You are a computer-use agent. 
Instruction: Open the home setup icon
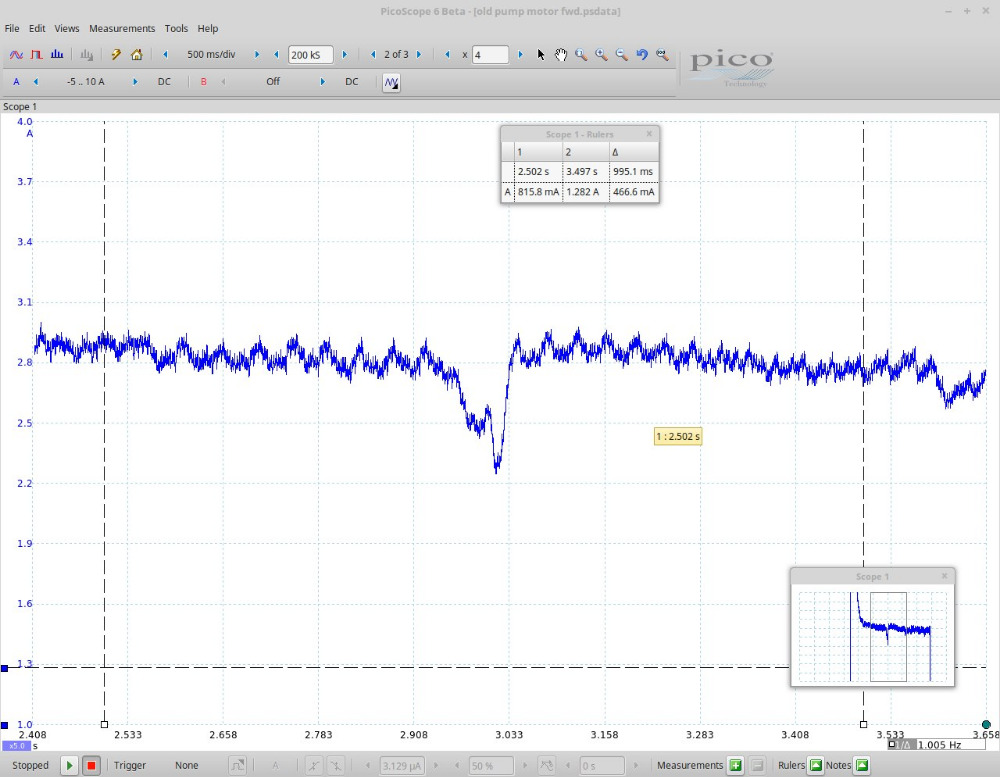137,54
